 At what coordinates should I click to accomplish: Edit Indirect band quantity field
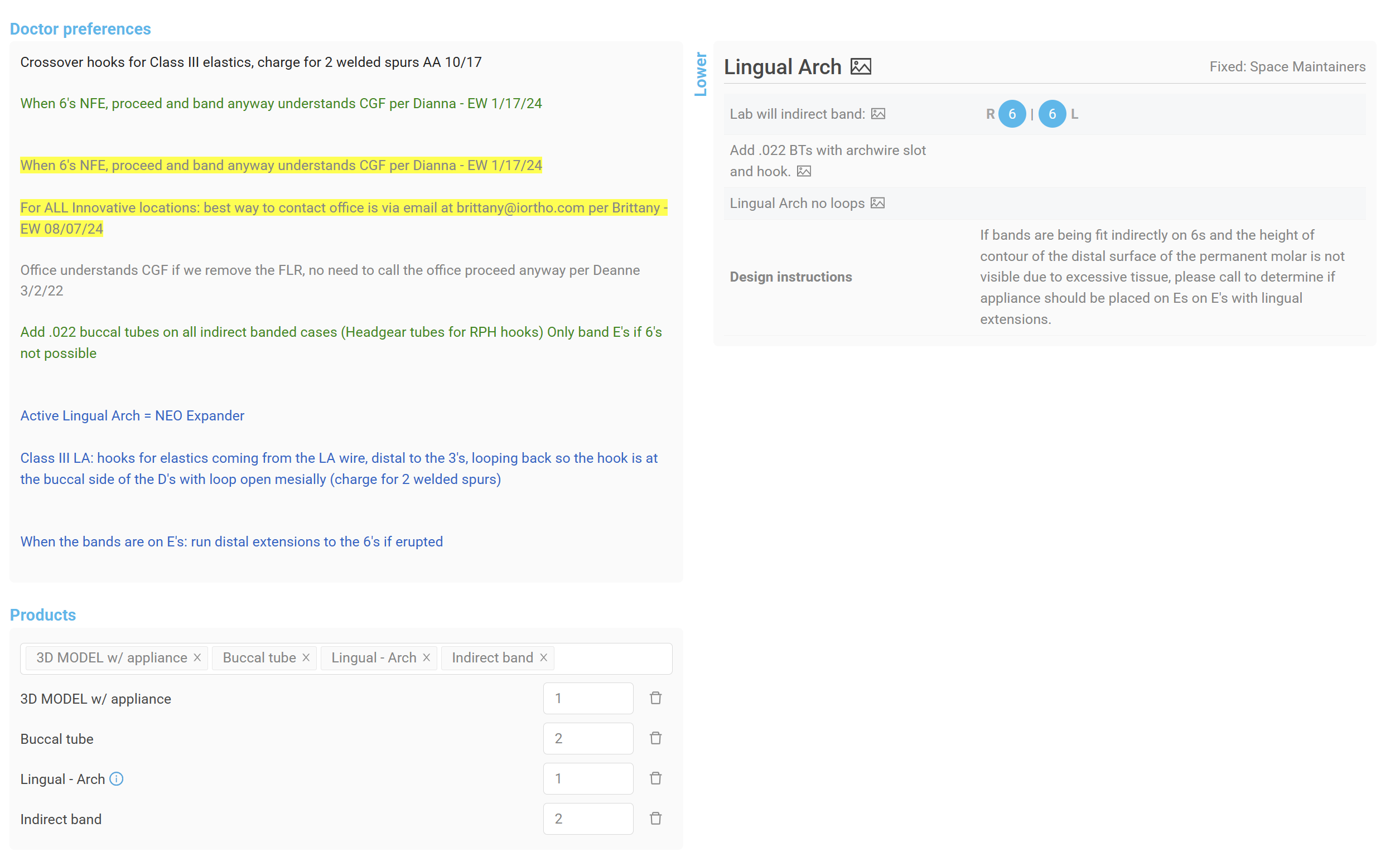click(587, 819)
